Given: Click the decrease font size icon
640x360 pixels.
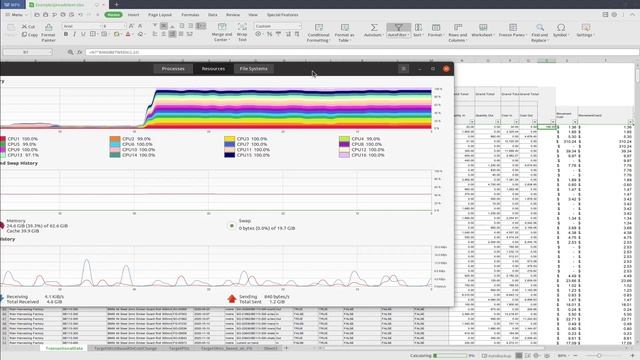Looking at the screenshot, I should pyautogui.click(x=140, y=26).
